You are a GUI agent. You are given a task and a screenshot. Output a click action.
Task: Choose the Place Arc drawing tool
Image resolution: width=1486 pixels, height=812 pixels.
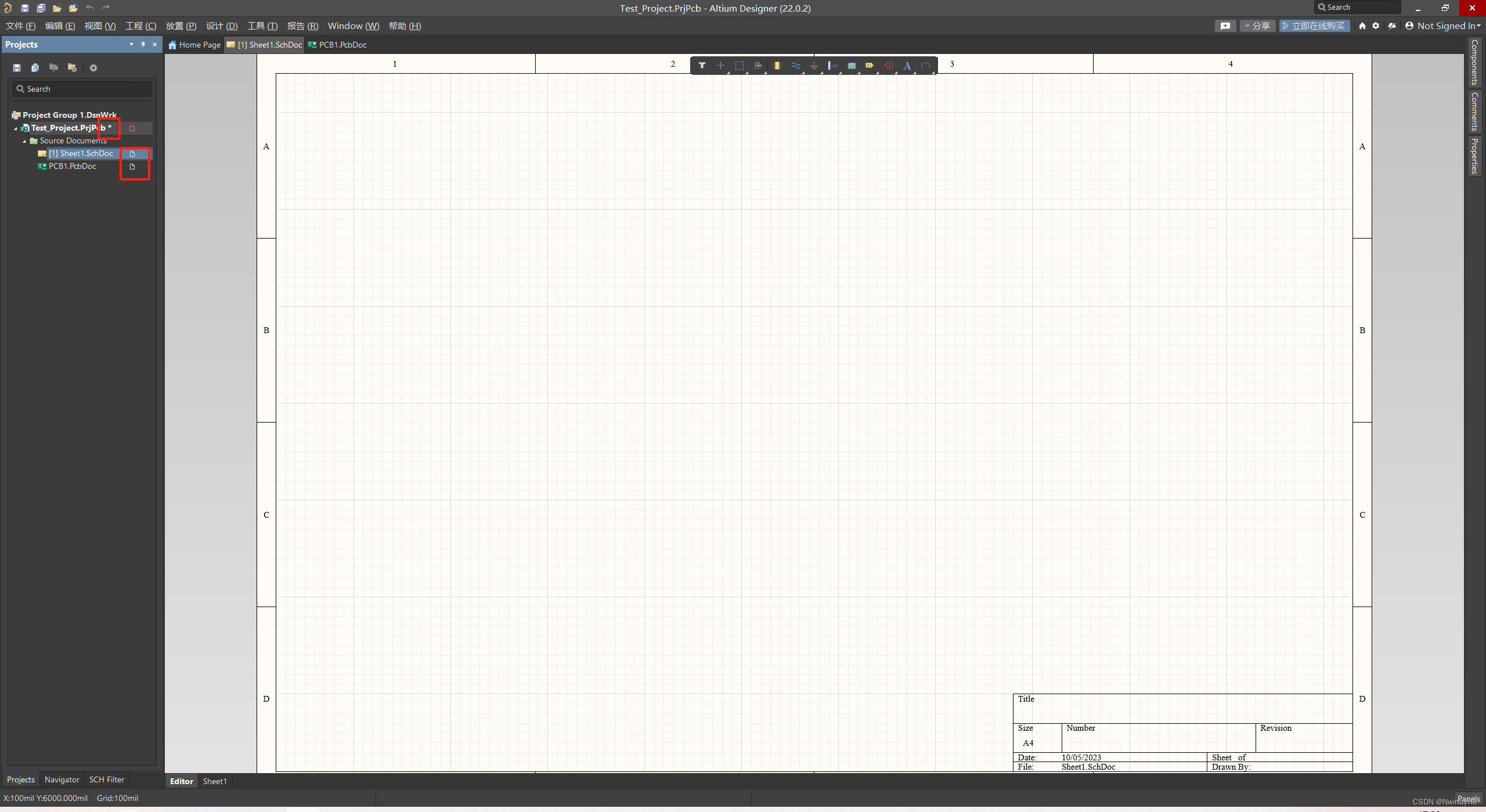coord(926,66)
